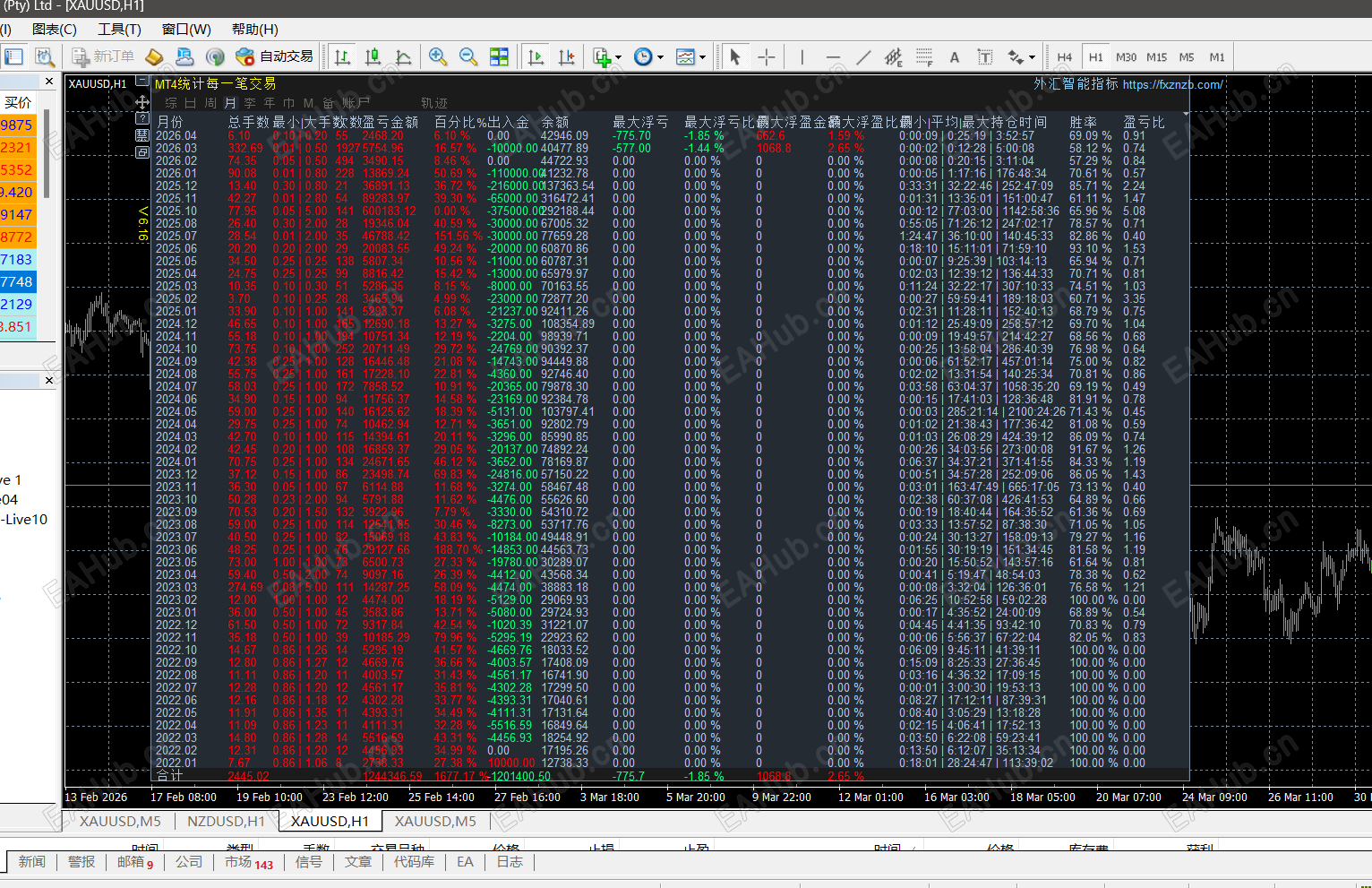Select the 日 daily statistics tab
Image resolution: width=1372 pixels, height=888 pixels.
[x=190, y=103]
